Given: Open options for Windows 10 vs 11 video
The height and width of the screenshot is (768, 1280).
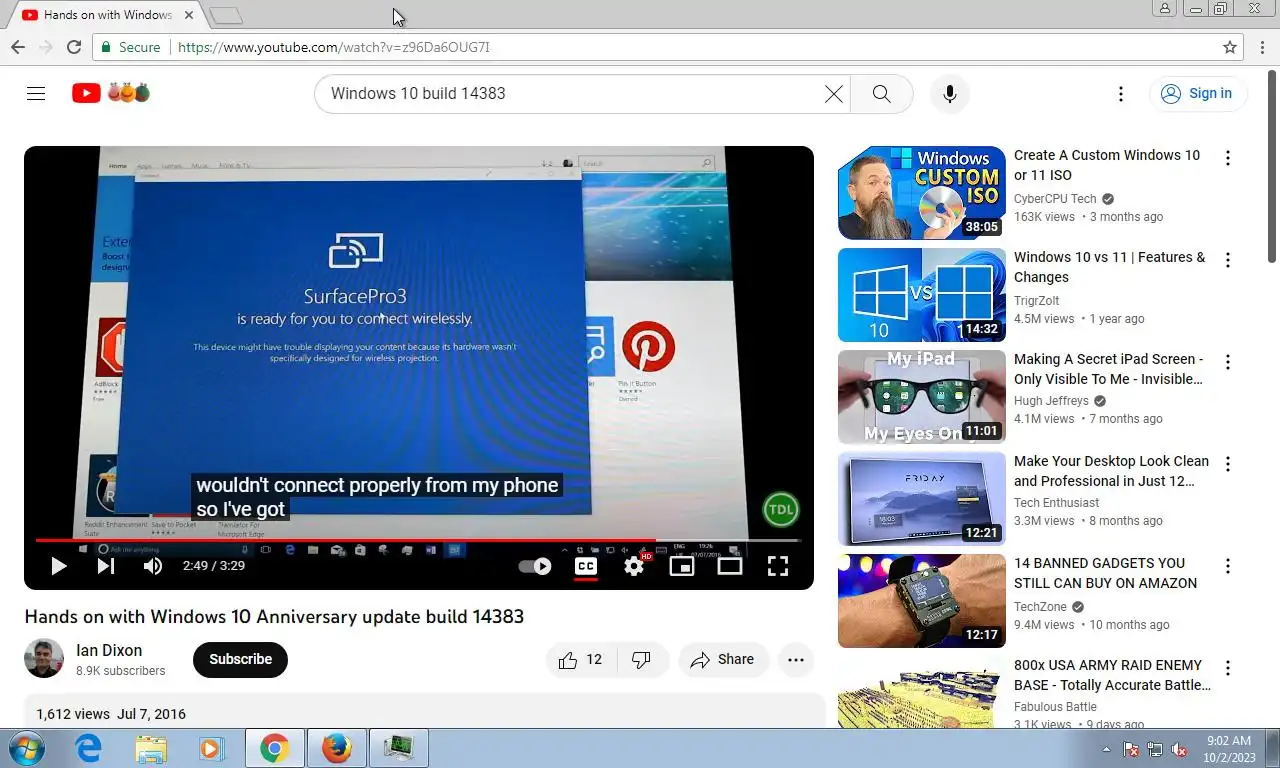Looking at the screenshot, I should point(1228,260).
